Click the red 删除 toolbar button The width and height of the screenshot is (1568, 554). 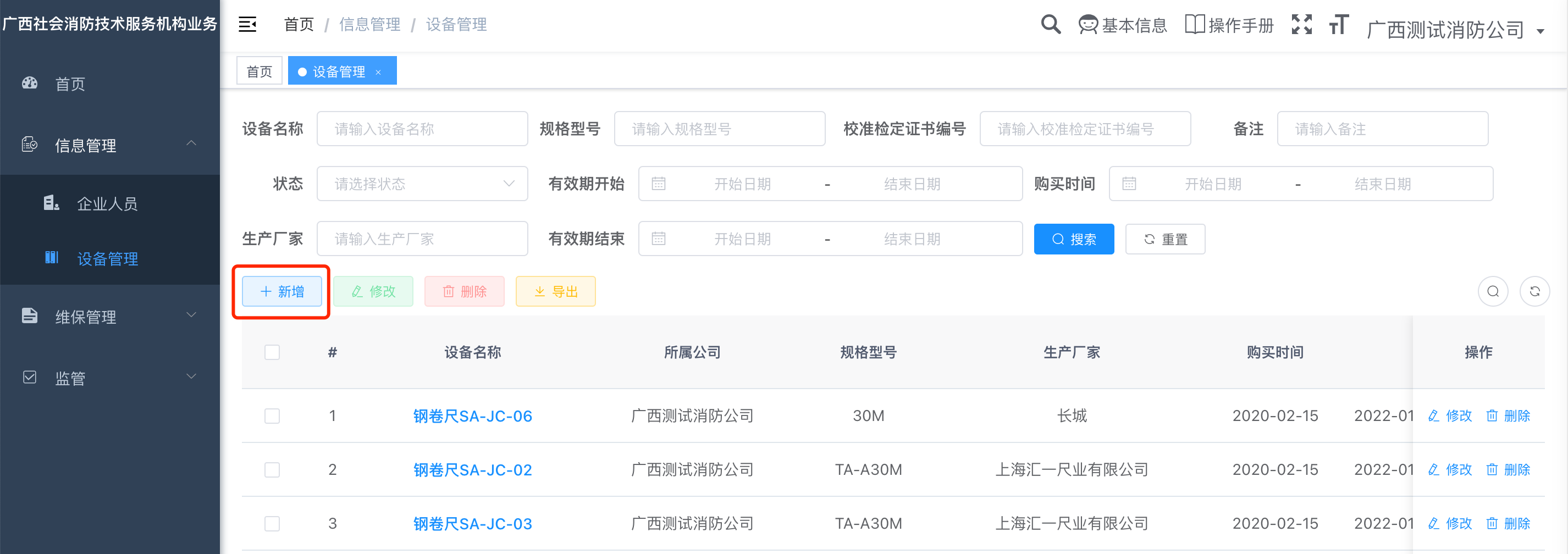tap(465, 291)
